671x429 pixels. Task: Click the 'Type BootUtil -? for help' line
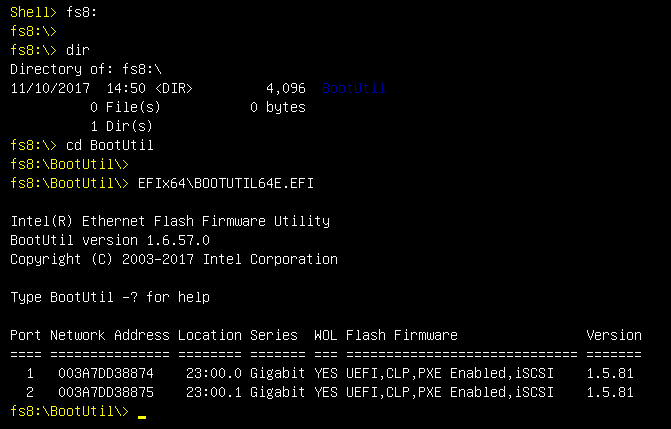pos(110,297)
